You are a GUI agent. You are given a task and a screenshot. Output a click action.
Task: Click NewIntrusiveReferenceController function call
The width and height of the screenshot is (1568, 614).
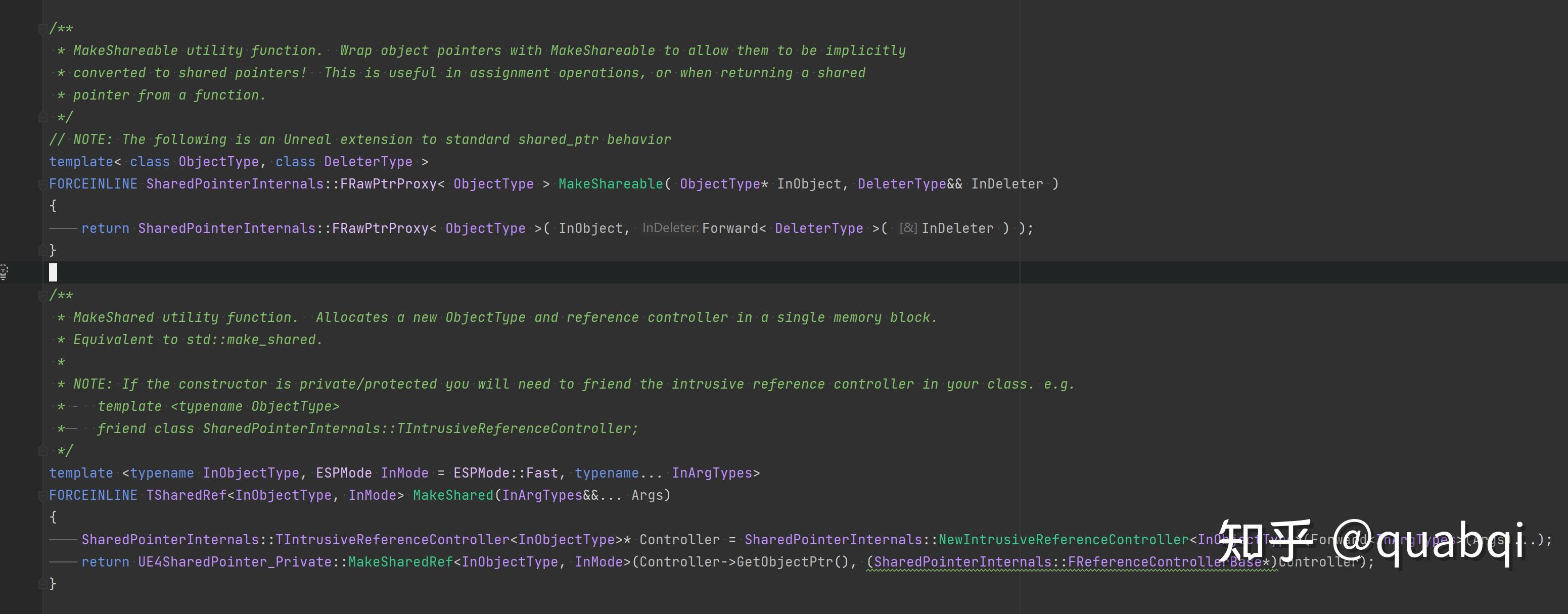(x=1063, y=540)
